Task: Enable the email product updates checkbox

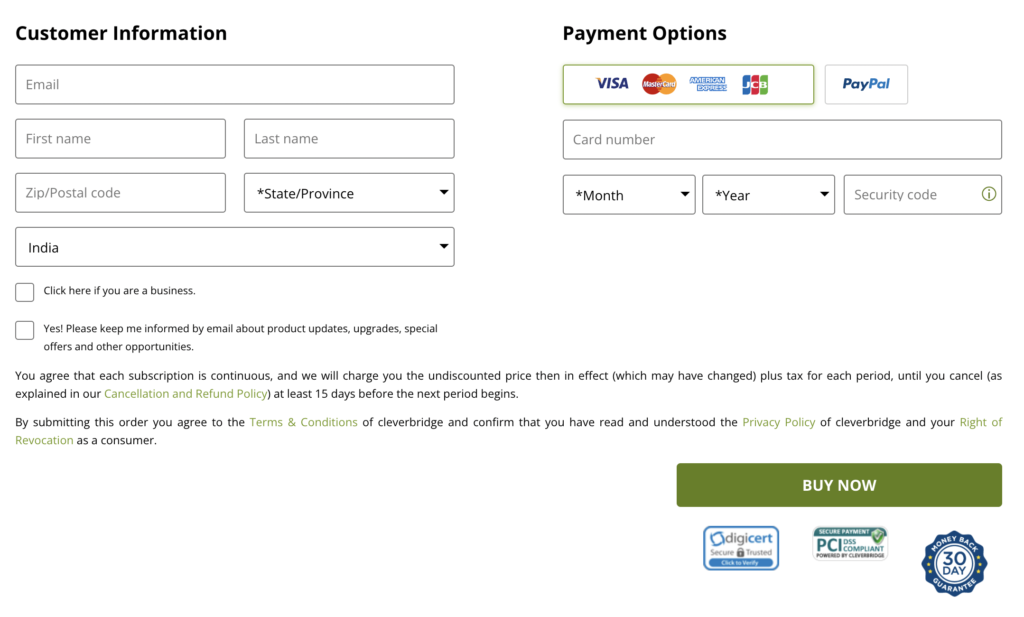Action: pos(25,330)
